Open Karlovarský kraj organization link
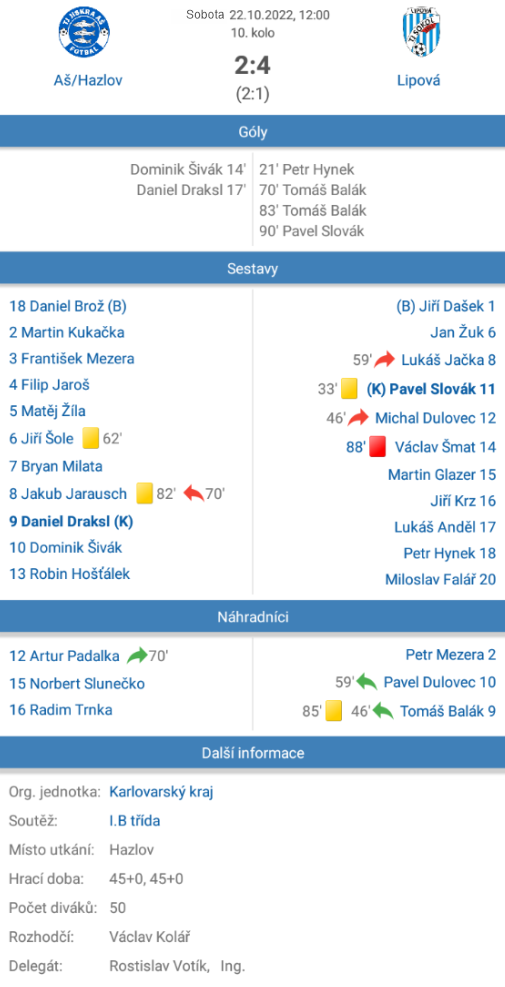 [161, 792]
